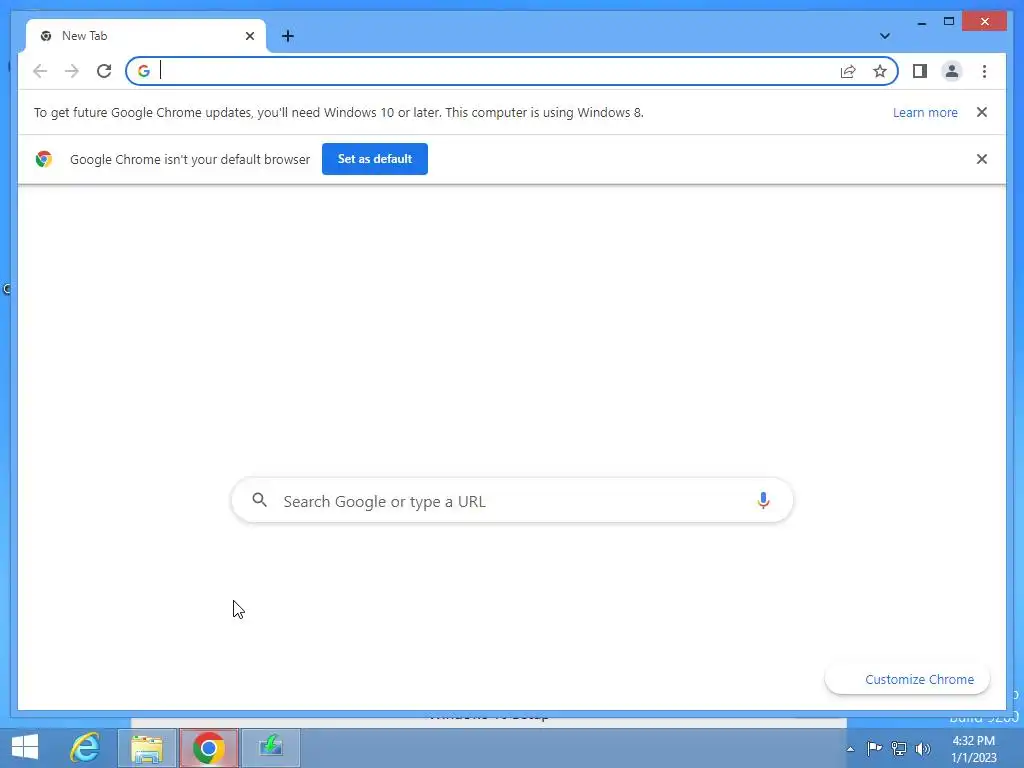Close the Chrome window
Viewport: 1024px width, 768px height.
click(x=985, y=22)
